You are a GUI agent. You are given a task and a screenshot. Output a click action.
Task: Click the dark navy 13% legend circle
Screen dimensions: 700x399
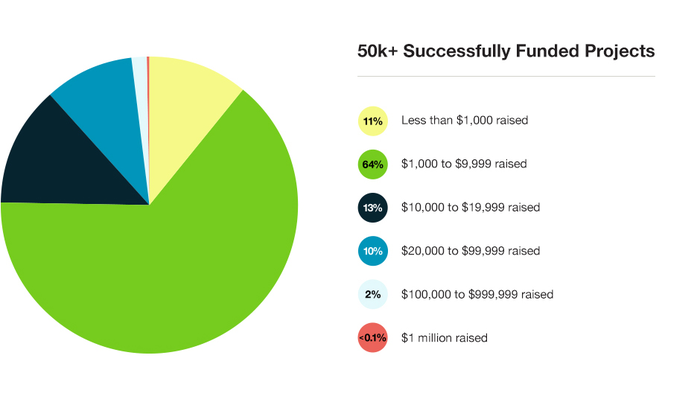coord(373,208)
